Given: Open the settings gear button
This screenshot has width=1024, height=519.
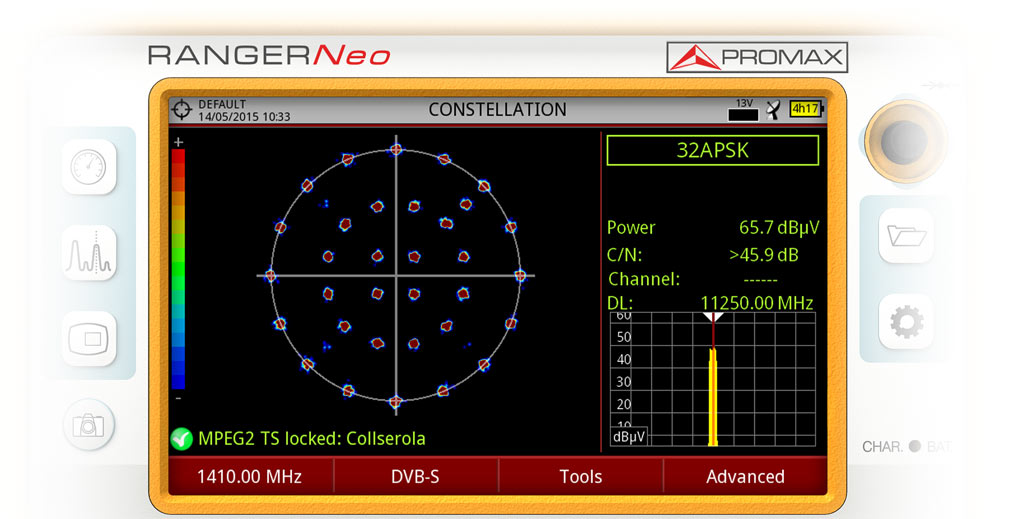Looking at the screenshot, I should (x=906, y=321).
